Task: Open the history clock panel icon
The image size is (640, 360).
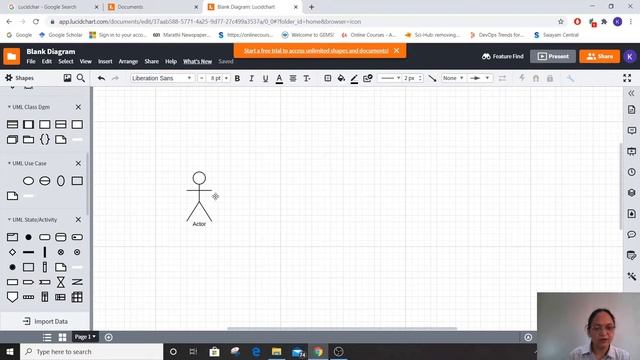Action: [x=631, y=172]
